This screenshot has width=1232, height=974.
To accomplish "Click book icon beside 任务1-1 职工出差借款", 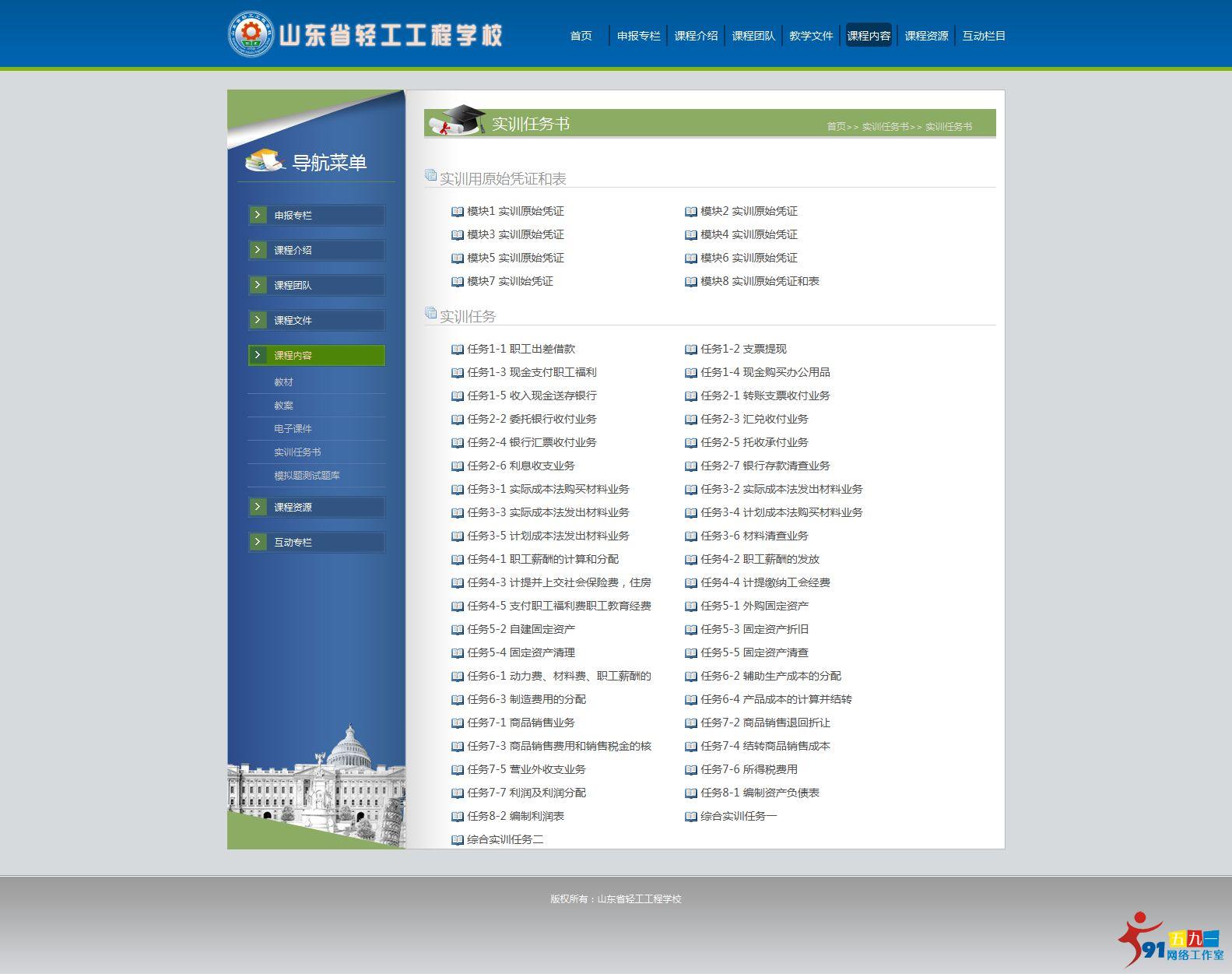I will (x=458, y=350).
